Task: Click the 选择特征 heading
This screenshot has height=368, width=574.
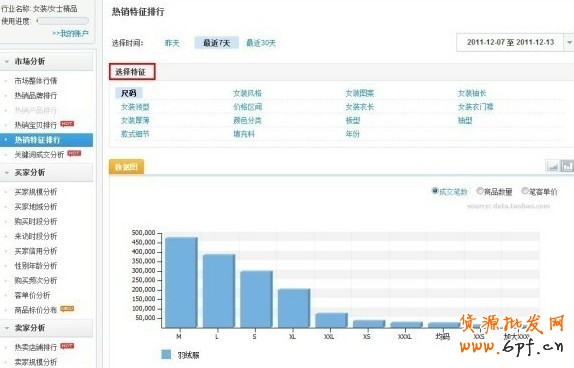Action: pos(132,72)
